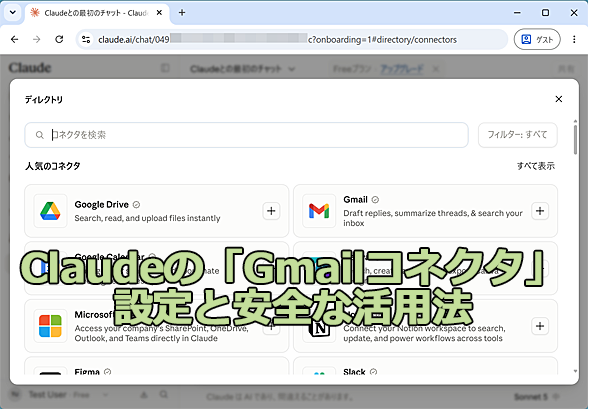Add the Google Drive connector
589x410 pixels.
coord(271,211)
